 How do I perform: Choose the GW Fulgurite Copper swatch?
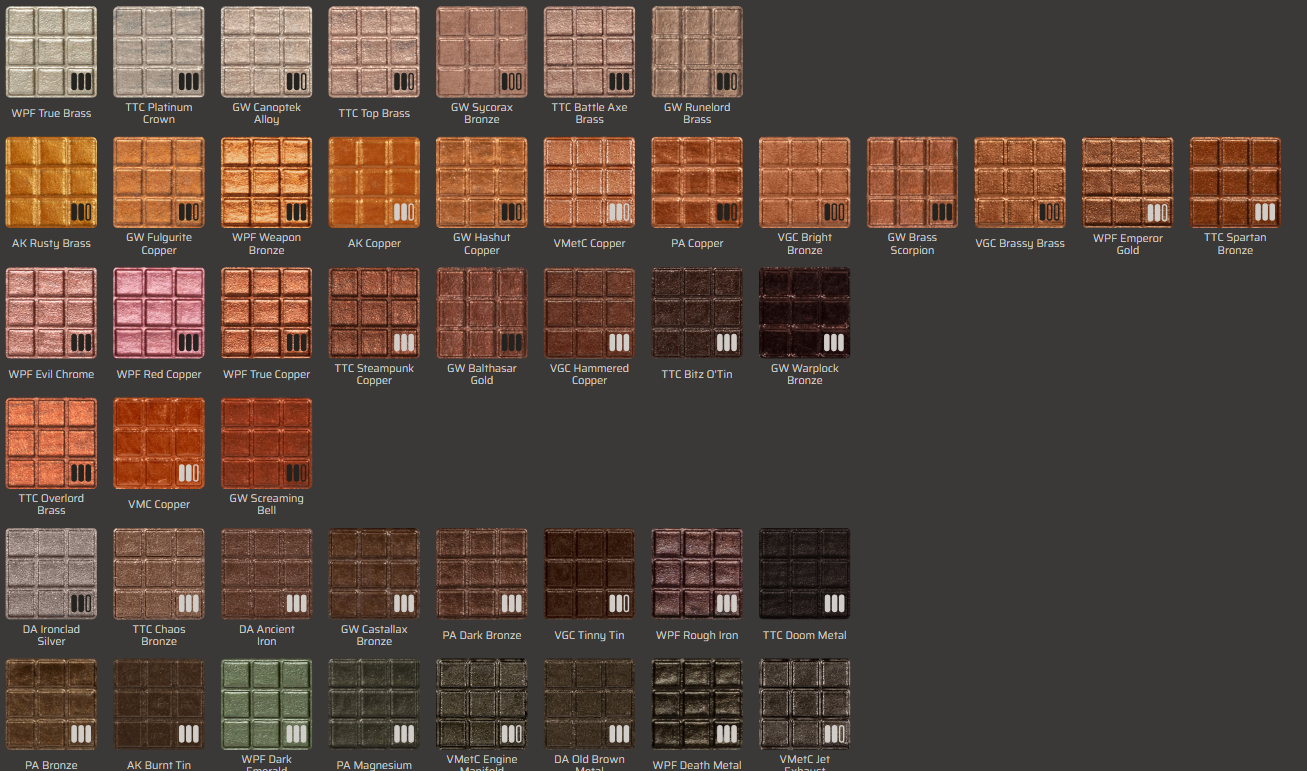click(159, 183)
